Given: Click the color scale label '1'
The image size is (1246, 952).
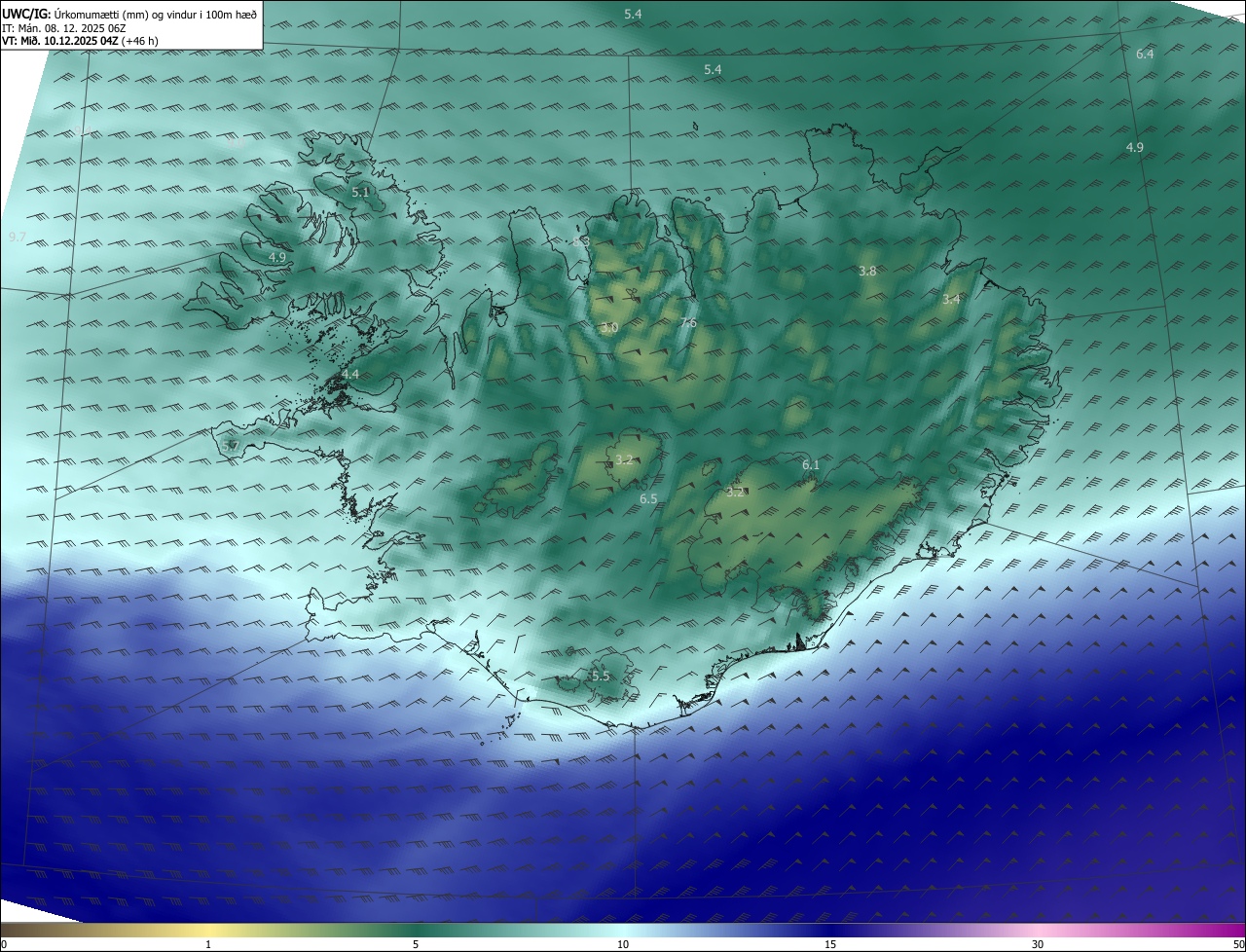Looking at the screenshot, I should tap(208, 944).
